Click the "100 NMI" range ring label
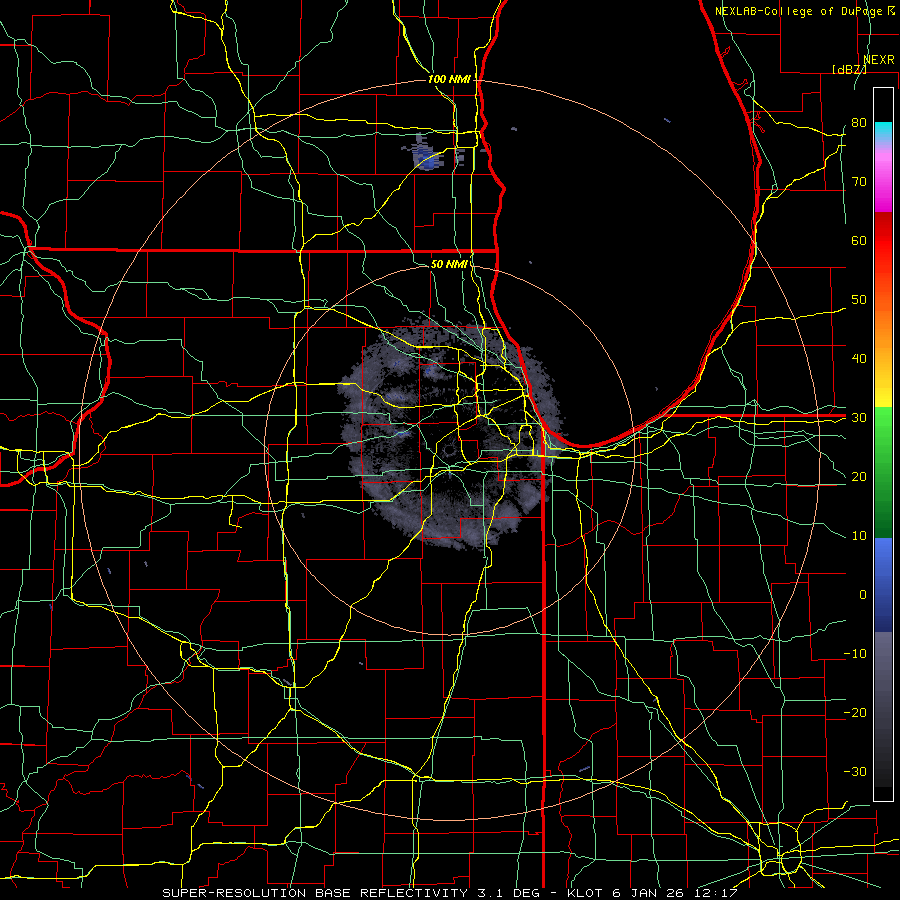This screenshot has height=900, width=900. (449, 79)
